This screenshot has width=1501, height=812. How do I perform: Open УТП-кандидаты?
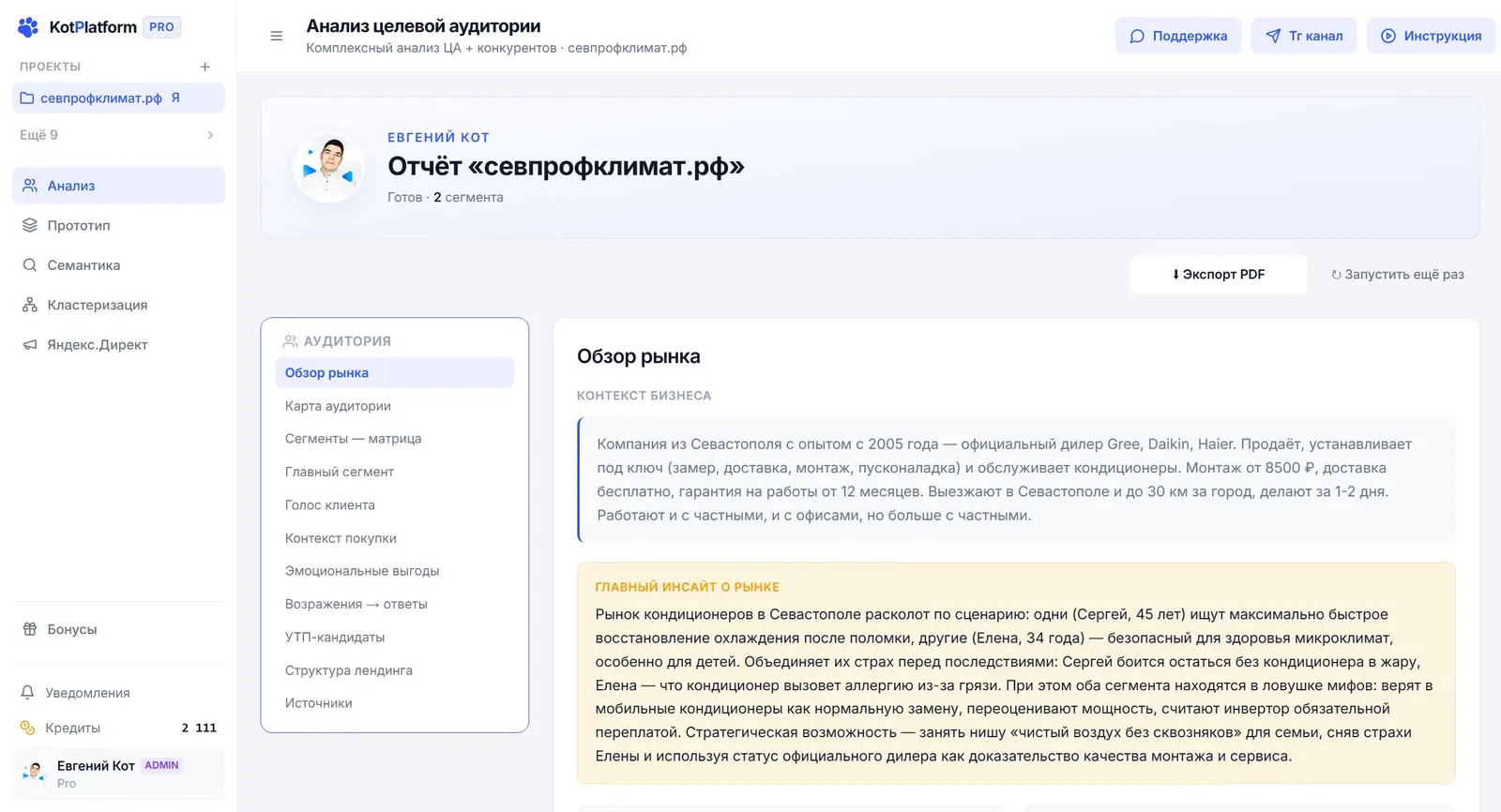(x=394, y=637)
